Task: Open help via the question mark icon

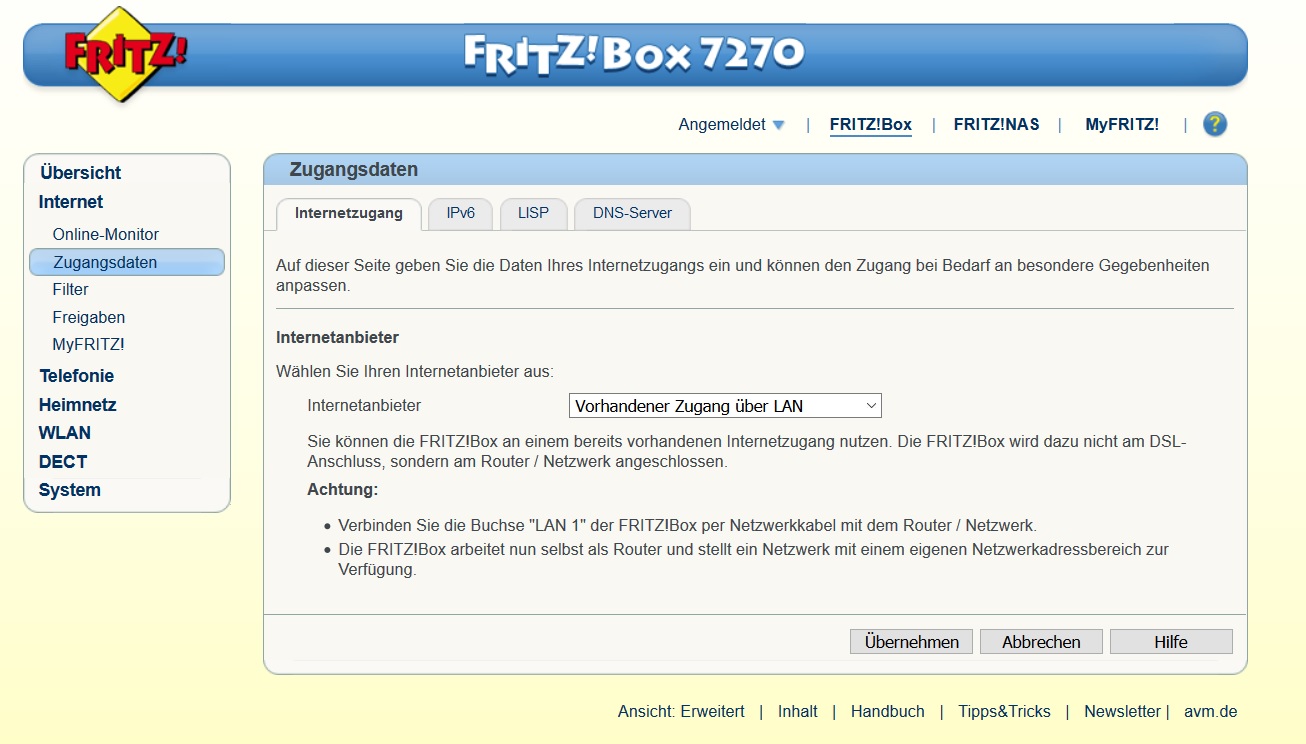Action: pos(1215,124)
